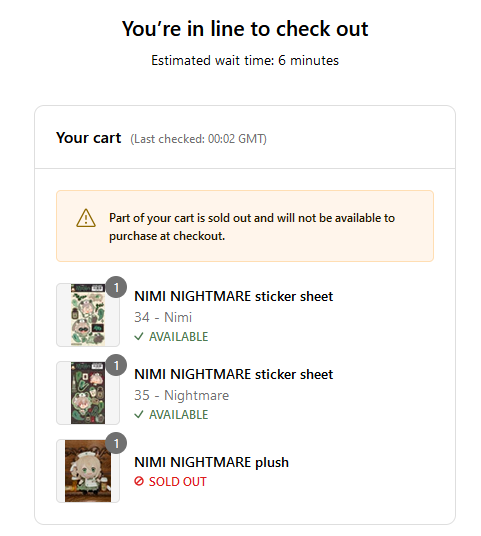Click the SOLD OUT status label
Image resolution: width=481 pixels, height=536 pixels.
tap(177, 482)
